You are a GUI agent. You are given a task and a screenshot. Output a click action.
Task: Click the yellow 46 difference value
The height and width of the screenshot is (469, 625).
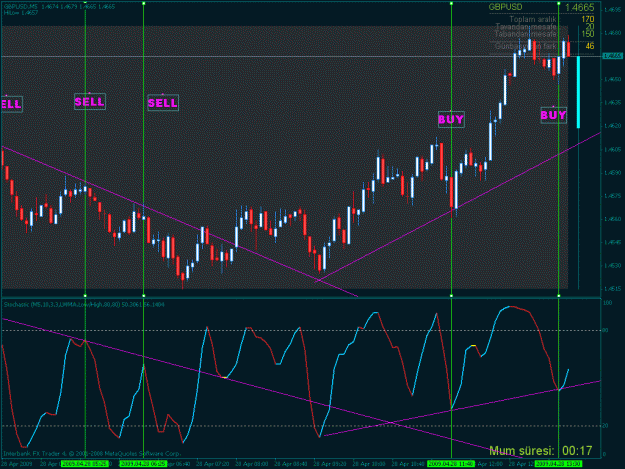click(x=590, y=46)
